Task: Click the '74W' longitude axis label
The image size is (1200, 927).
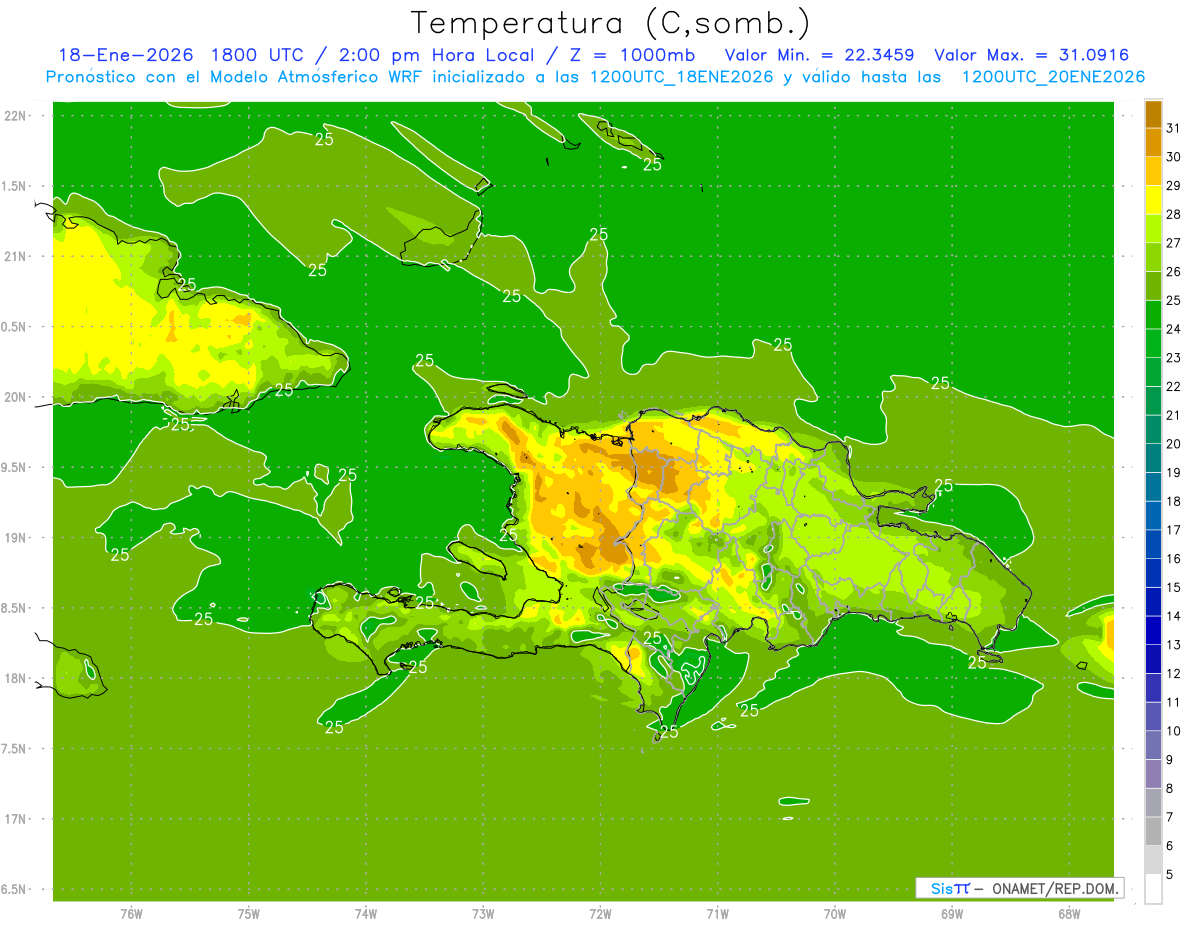Action: tap(366, 913)
